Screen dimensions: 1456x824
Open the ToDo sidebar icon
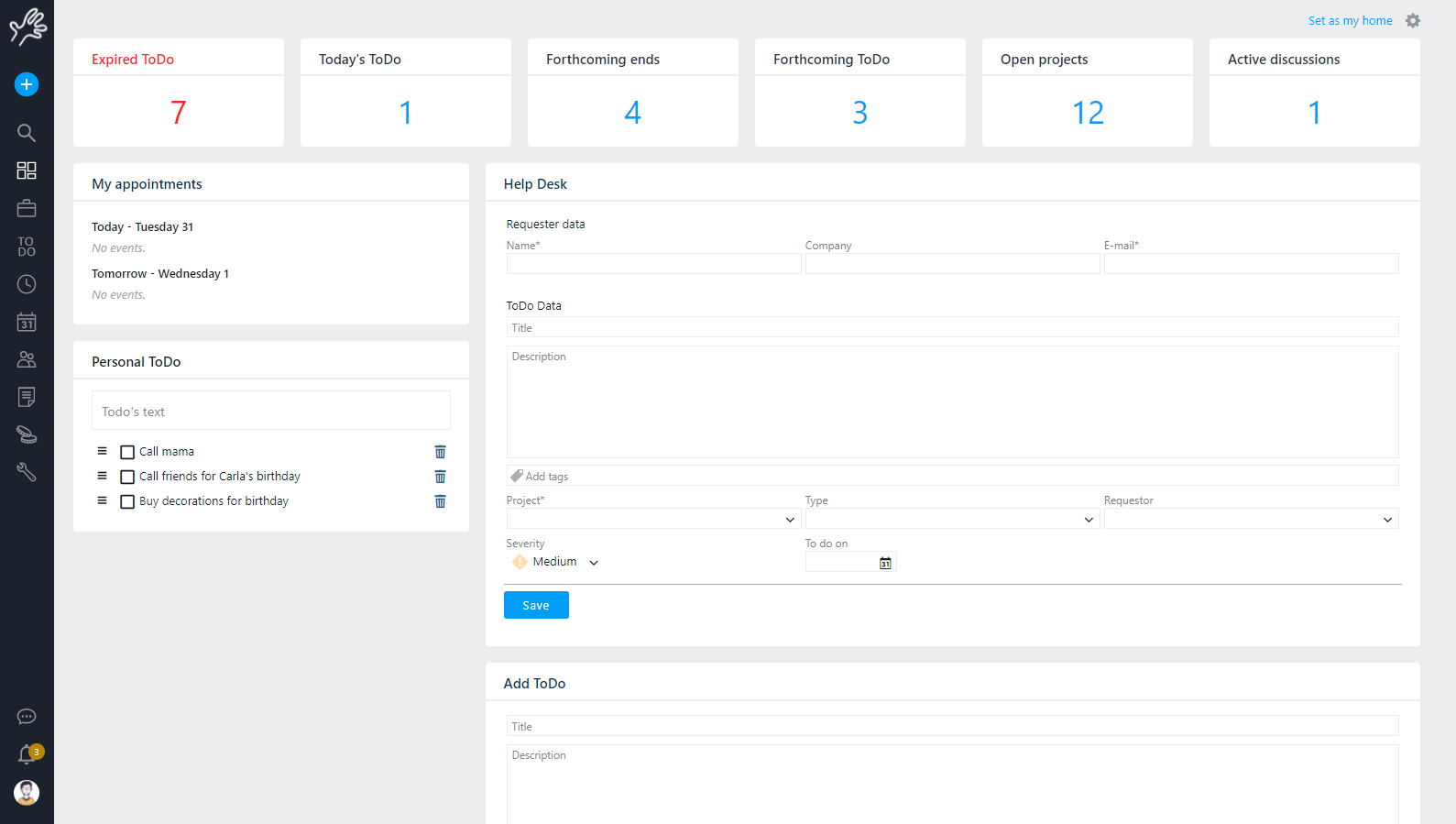[x=27, y=247]
